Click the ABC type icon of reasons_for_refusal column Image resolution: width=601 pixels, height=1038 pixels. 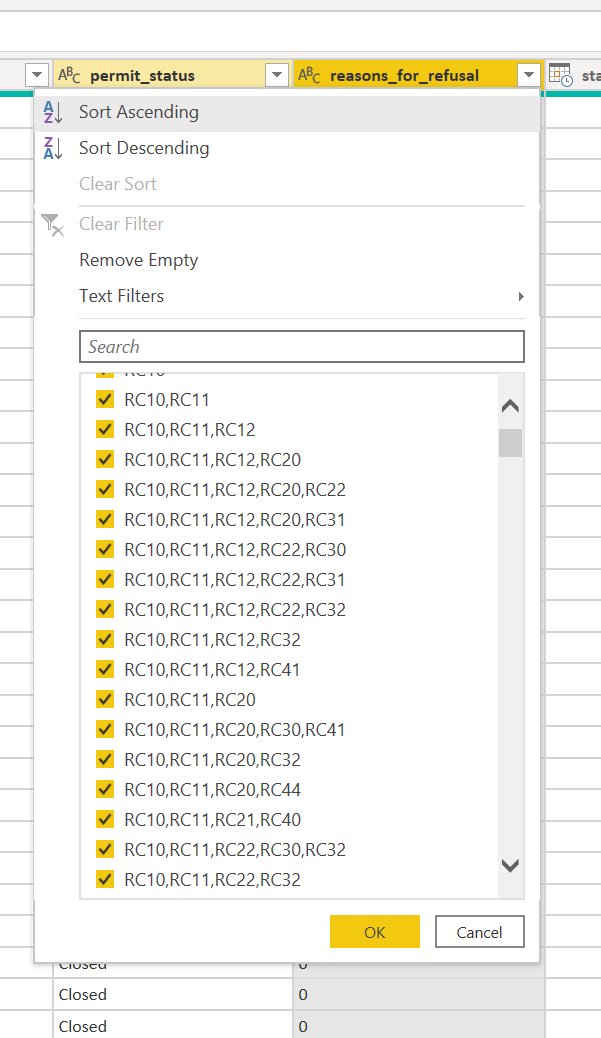309,75
